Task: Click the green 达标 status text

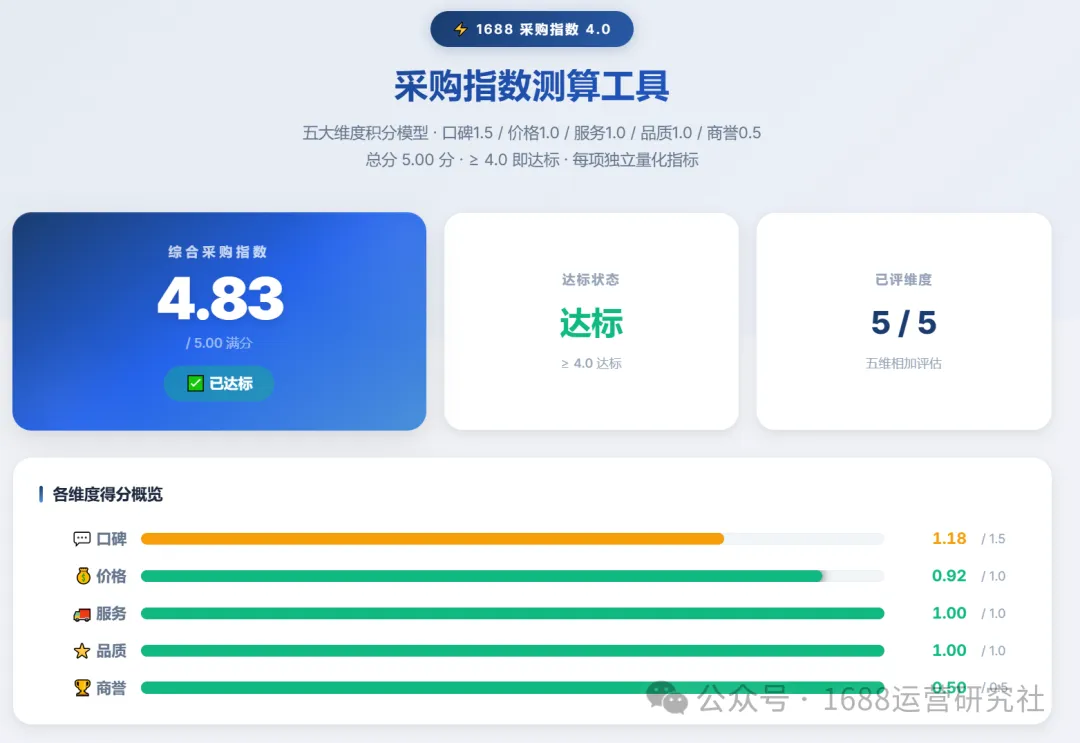Action: [592, 323]
